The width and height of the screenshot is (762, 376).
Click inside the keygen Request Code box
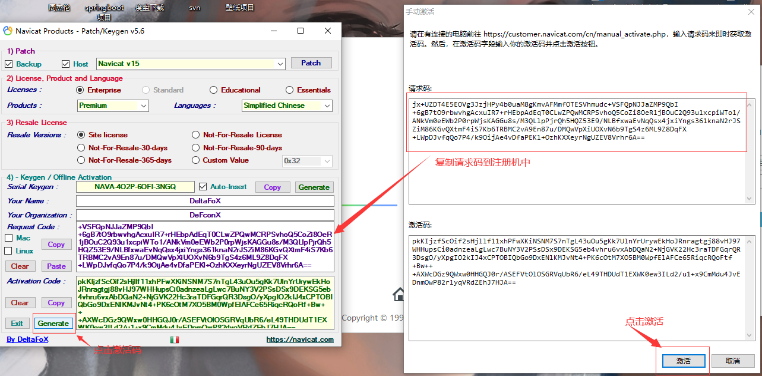[x=205, y=247]
